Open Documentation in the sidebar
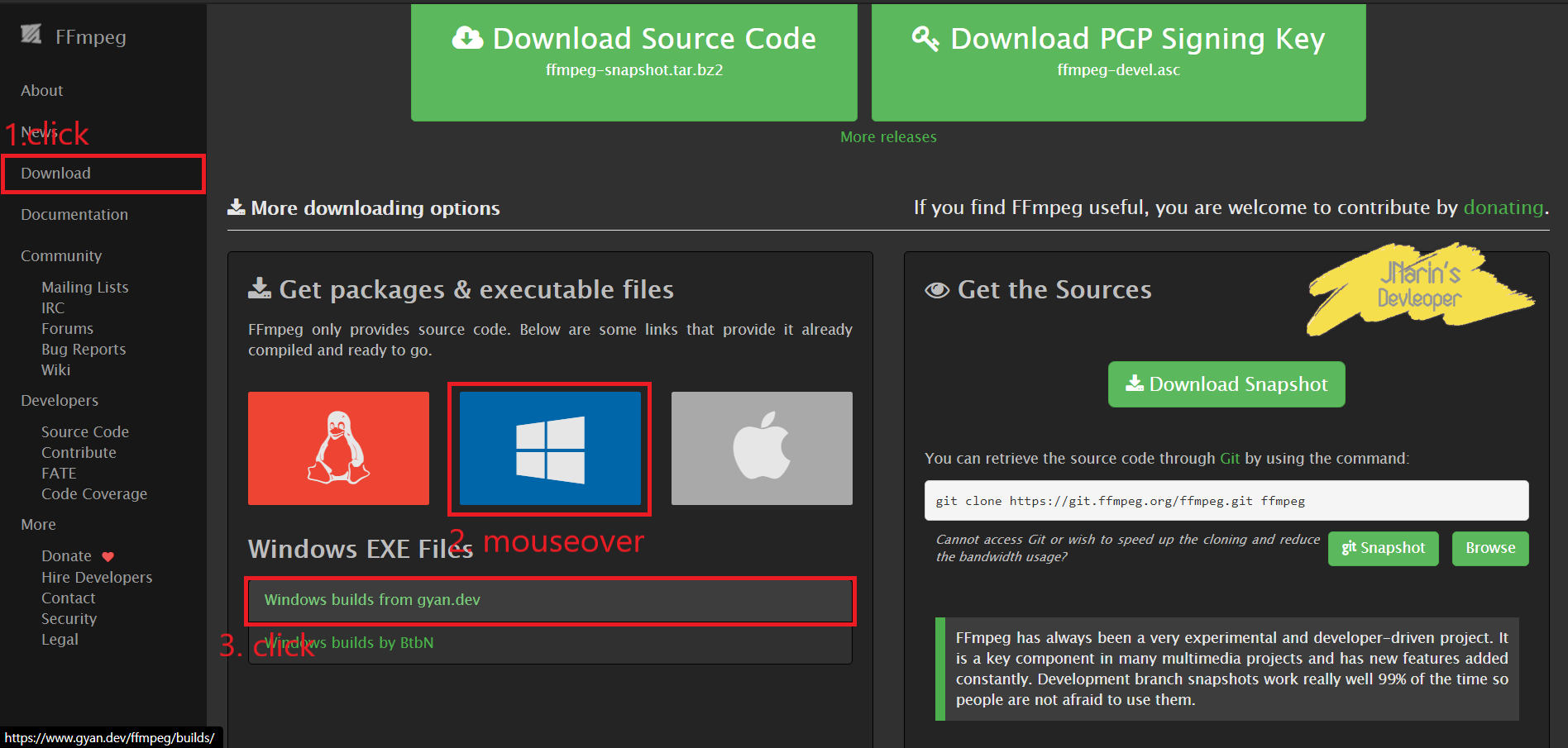This screenshot has width=1568, height=748. (x=74, y=215)
